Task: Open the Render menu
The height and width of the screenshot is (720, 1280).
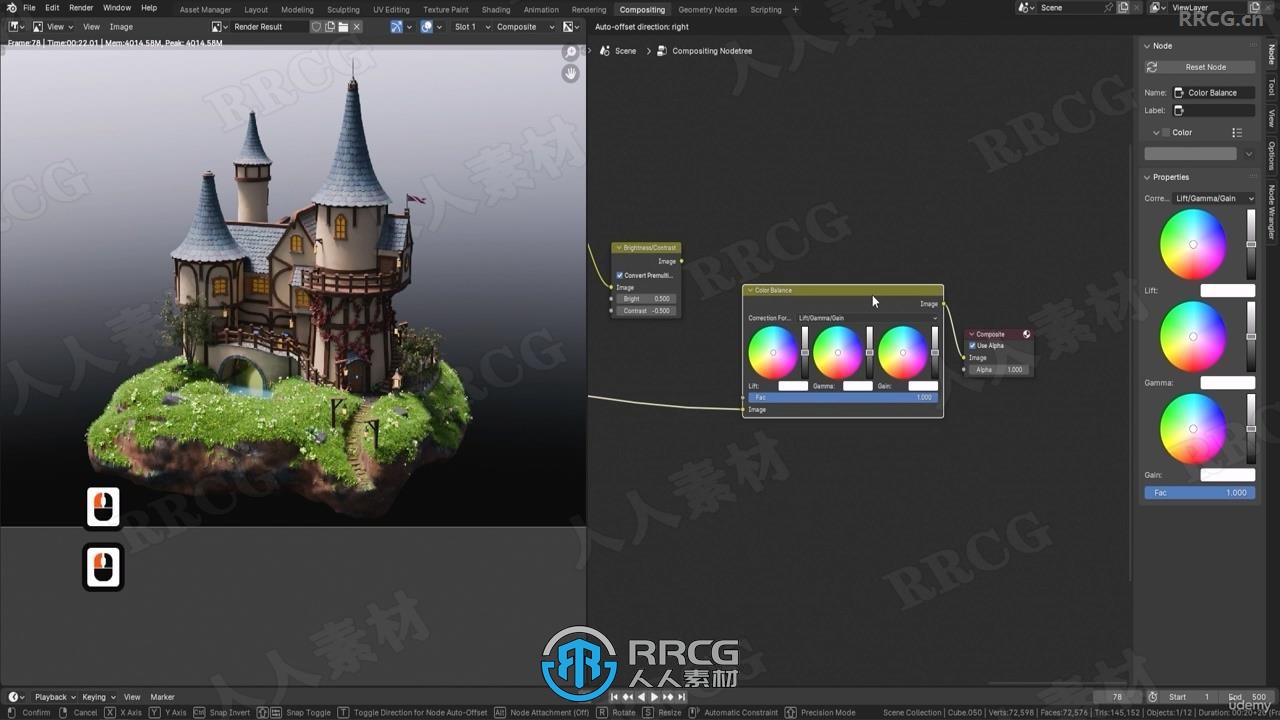Action: pyautogui.click(x=81, y=8)
